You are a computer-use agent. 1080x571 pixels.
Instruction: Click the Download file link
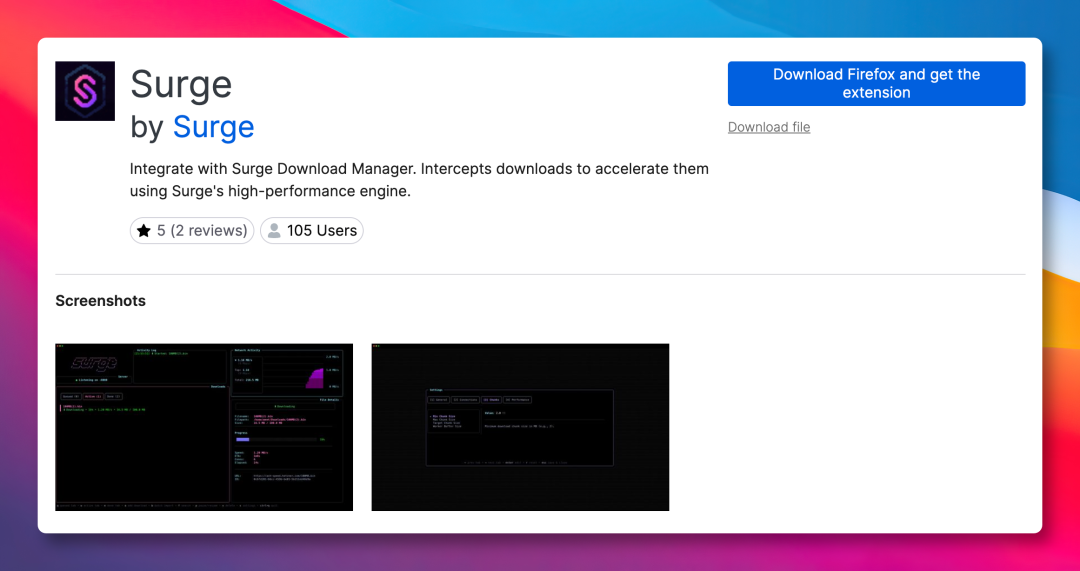[769, 127]
